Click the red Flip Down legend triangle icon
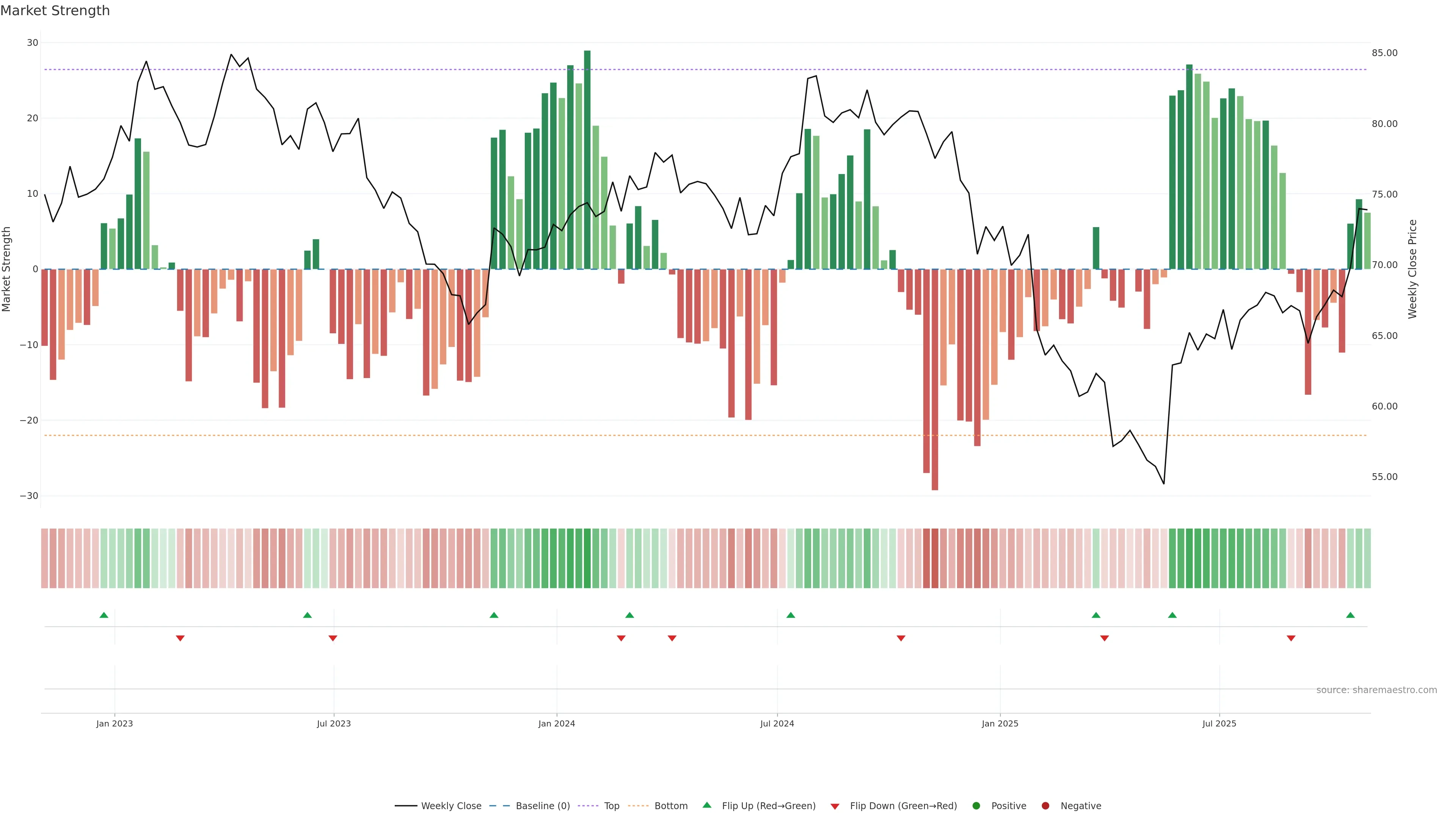The width and height of the screenshot is (1456, 819). (835, 806)
